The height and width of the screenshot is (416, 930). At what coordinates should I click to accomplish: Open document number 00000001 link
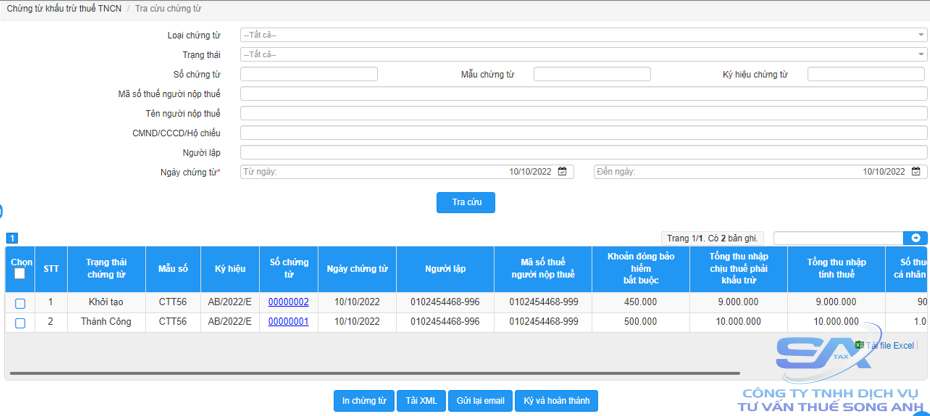[x=288, y=322]
